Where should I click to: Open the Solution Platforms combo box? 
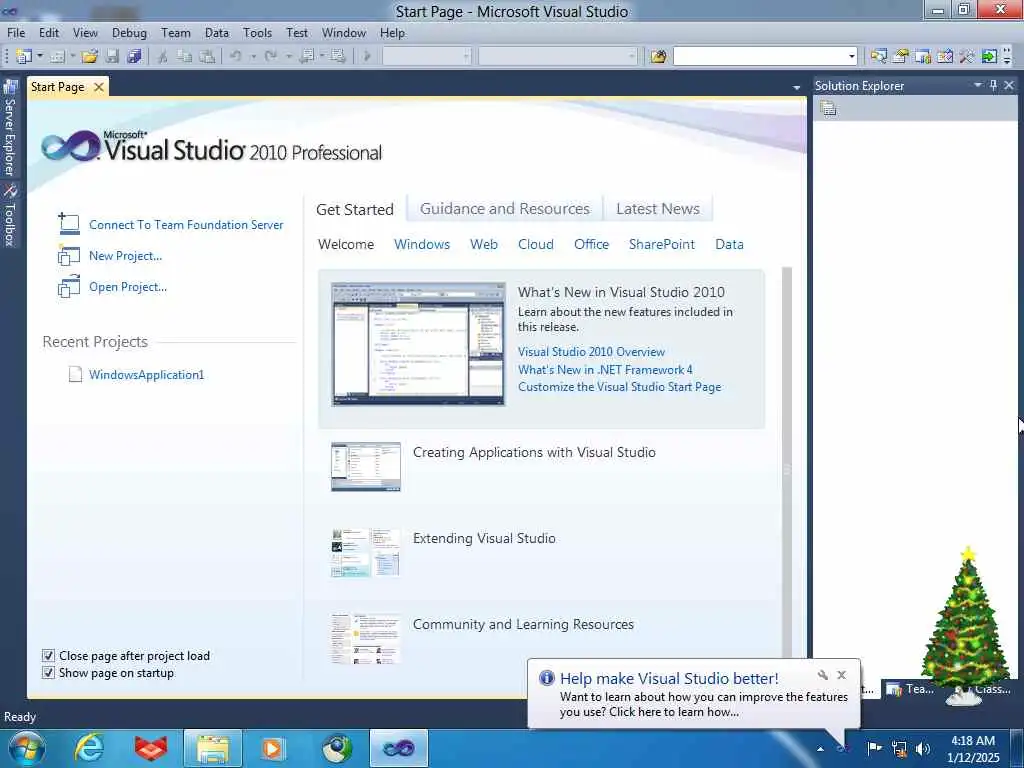click(558, 57)
